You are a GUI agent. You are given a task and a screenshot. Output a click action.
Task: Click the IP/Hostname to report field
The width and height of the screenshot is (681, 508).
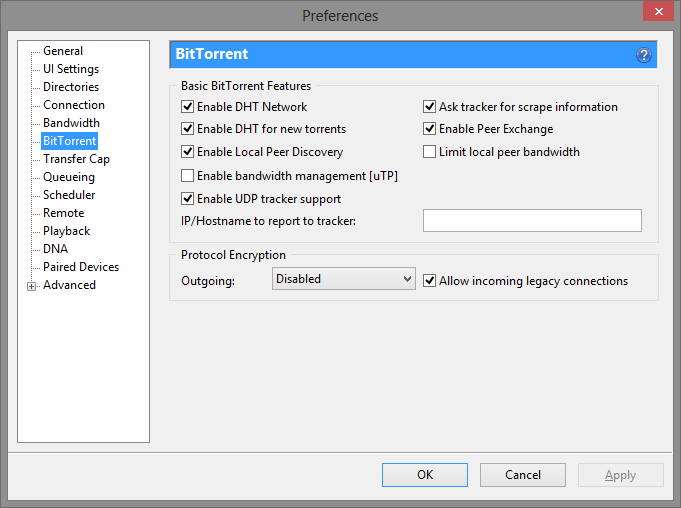532,221
